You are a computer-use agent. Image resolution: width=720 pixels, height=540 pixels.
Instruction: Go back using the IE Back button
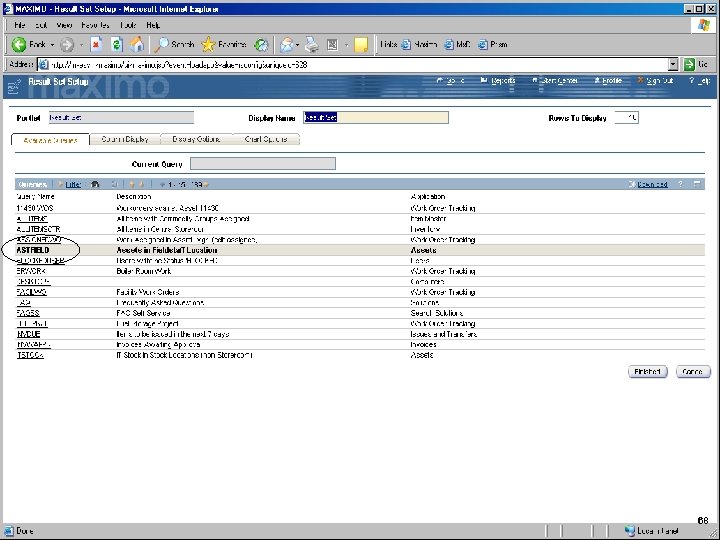28,45
